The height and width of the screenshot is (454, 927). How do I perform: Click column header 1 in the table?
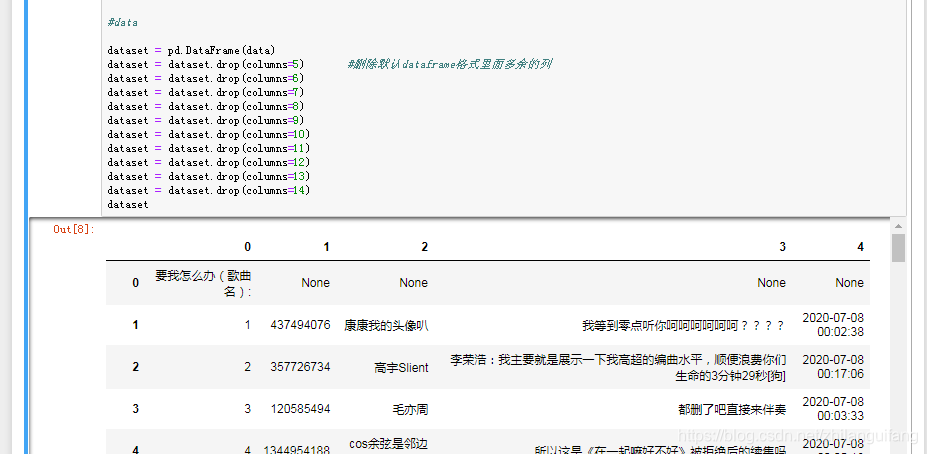[x=326, y=247]
